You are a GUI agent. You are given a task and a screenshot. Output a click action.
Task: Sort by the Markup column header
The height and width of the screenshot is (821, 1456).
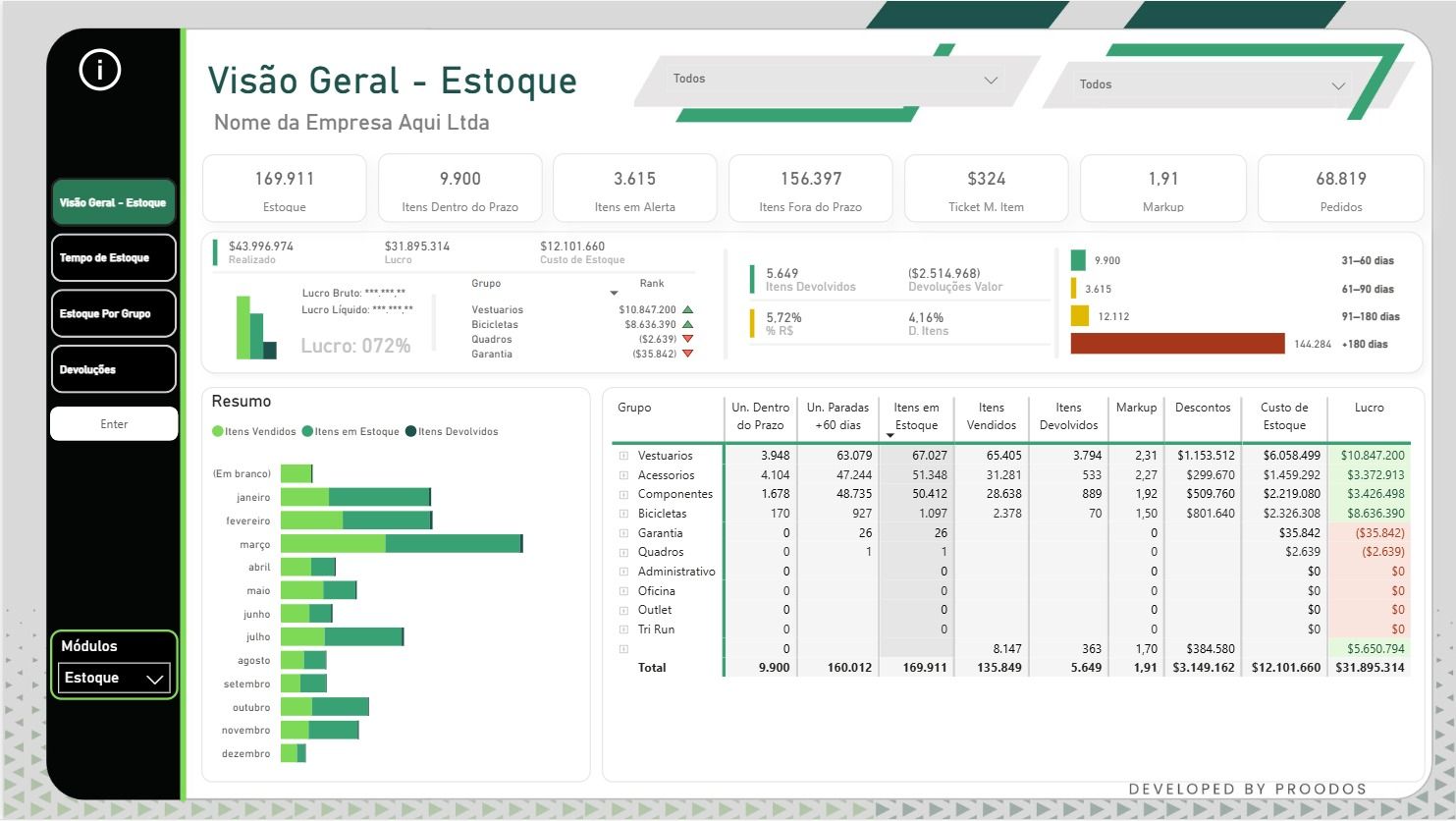coord(1136,408)
